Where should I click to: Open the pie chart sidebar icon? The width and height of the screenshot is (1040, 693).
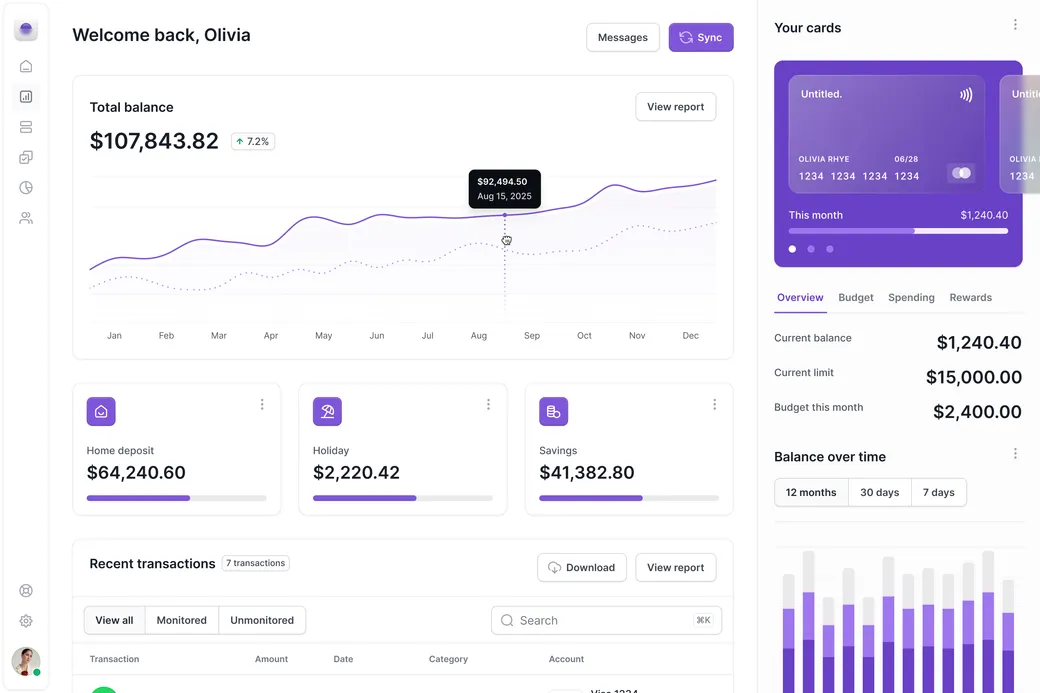[x=26, y=188]
